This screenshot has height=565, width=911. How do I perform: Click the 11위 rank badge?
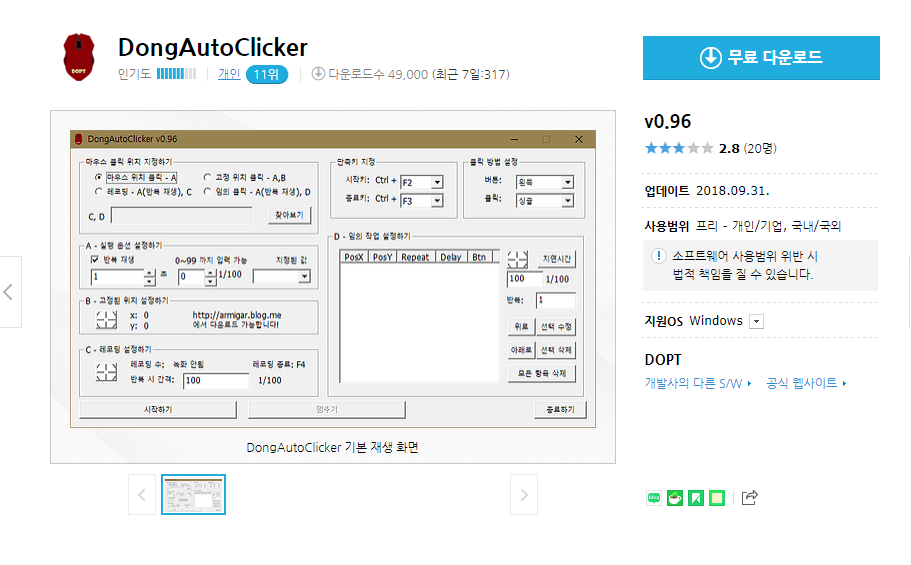267,74
